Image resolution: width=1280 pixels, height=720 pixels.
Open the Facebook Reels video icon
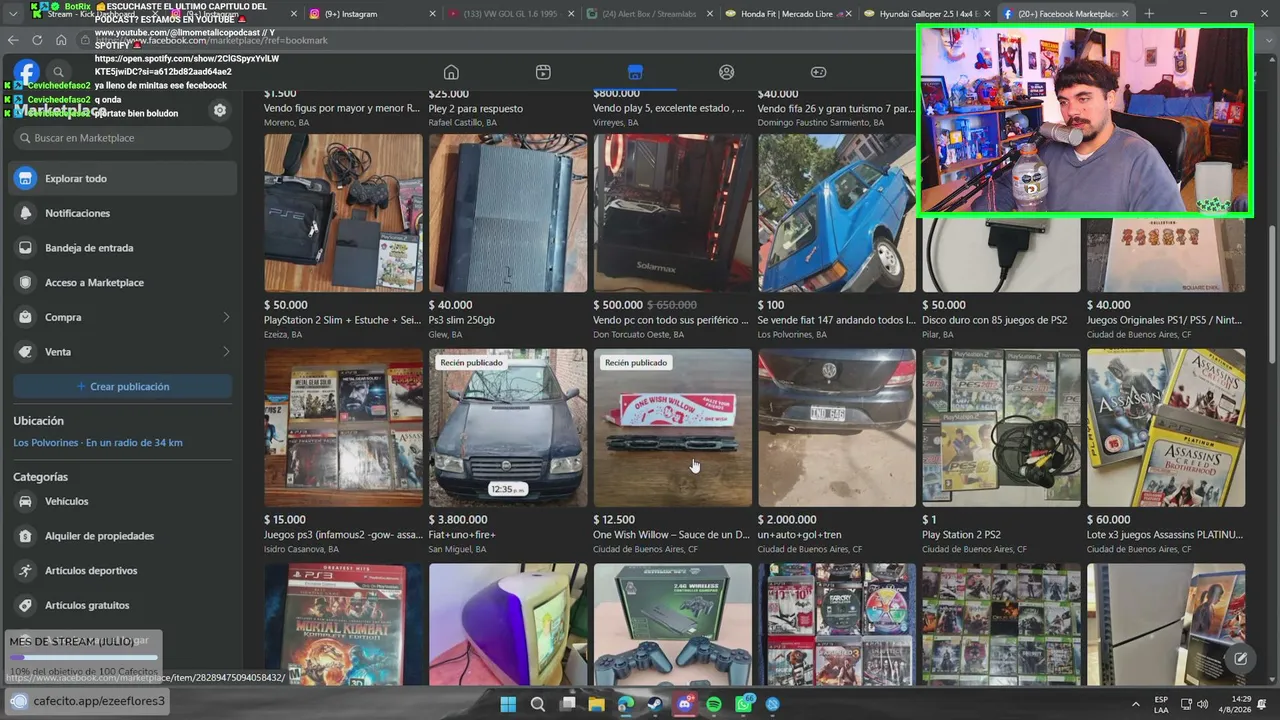tap(543, 72)
